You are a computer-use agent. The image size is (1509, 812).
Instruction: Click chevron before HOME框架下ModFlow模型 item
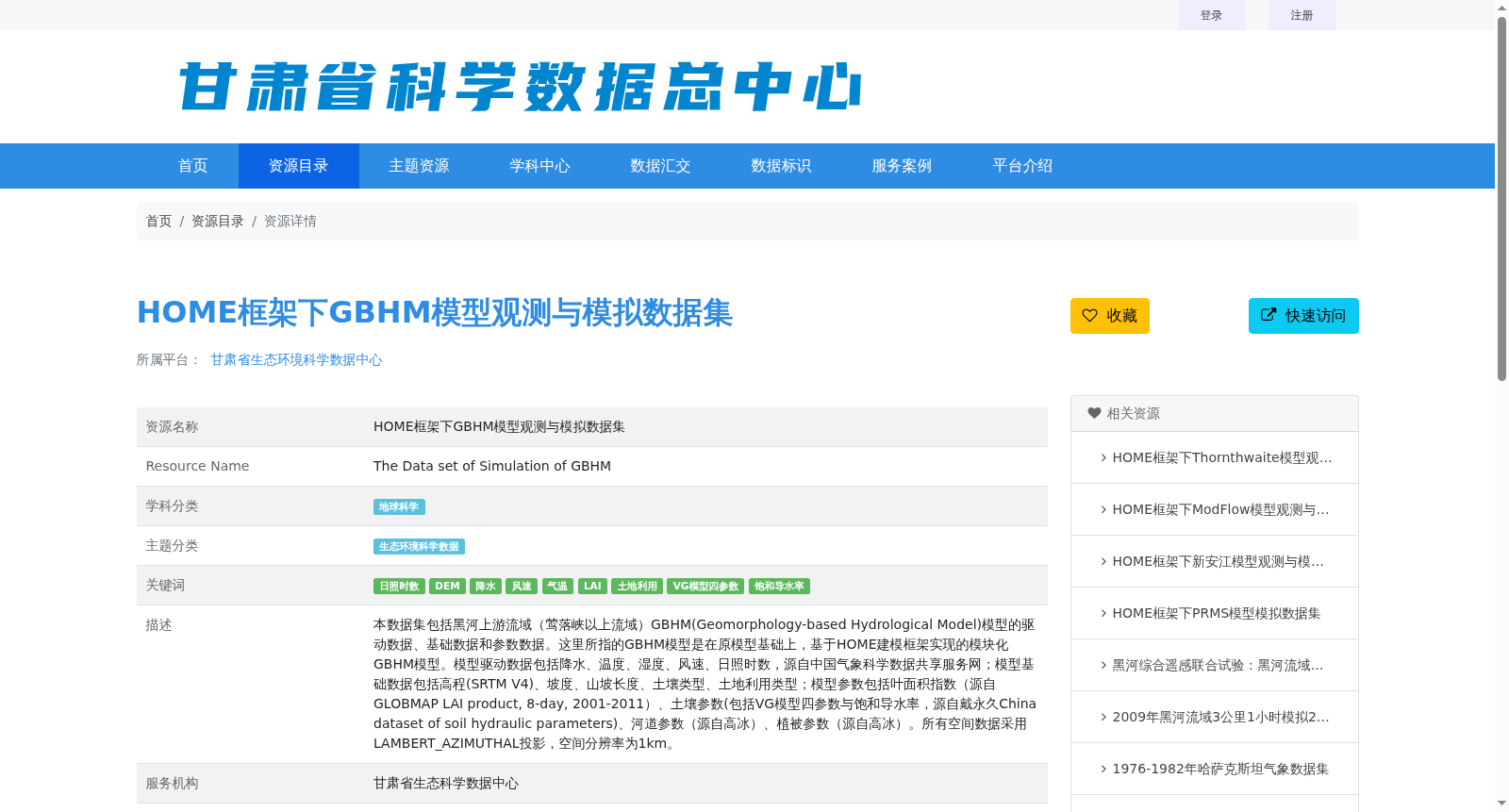1103,509
